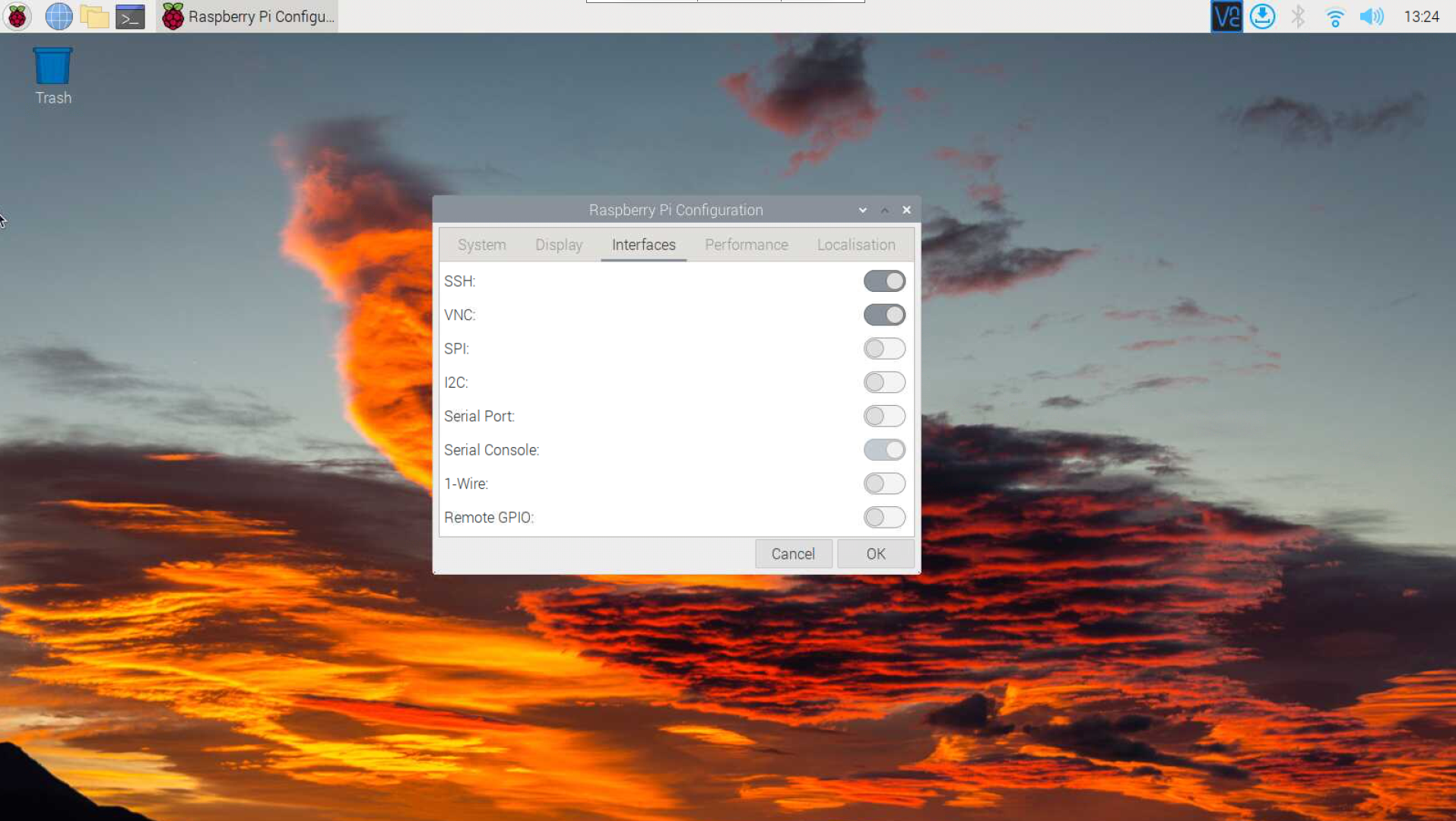This screenshot has width=1456, height=821.
Task: Click the I2C: label
Action: point(455,382)
